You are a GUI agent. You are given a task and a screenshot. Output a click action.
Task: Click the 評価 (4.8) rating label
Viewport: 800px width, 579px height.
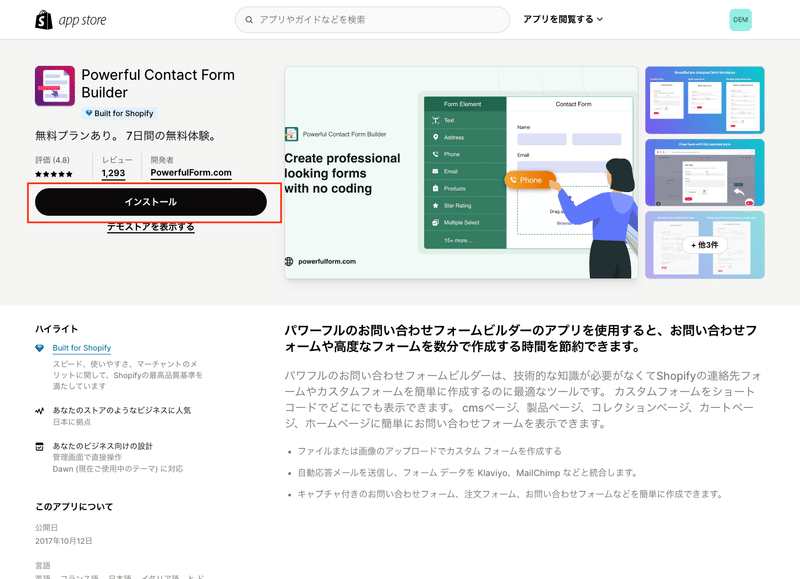tap(53, 160)
